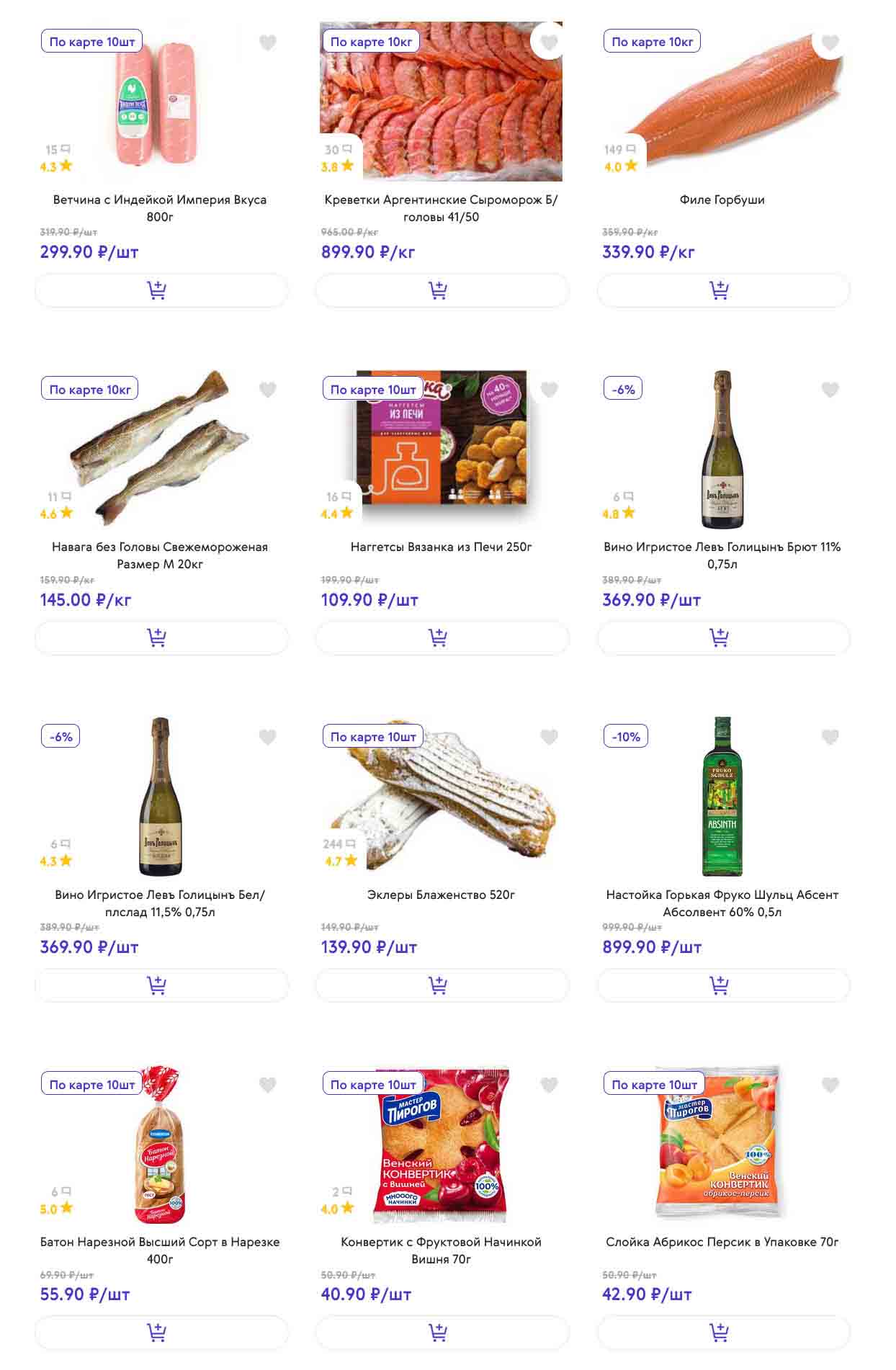896x1370 pixels.
Task: Open Конвертик с Фруктовой Начинкой Вишня link
Action: click(x=441, y=1250)
